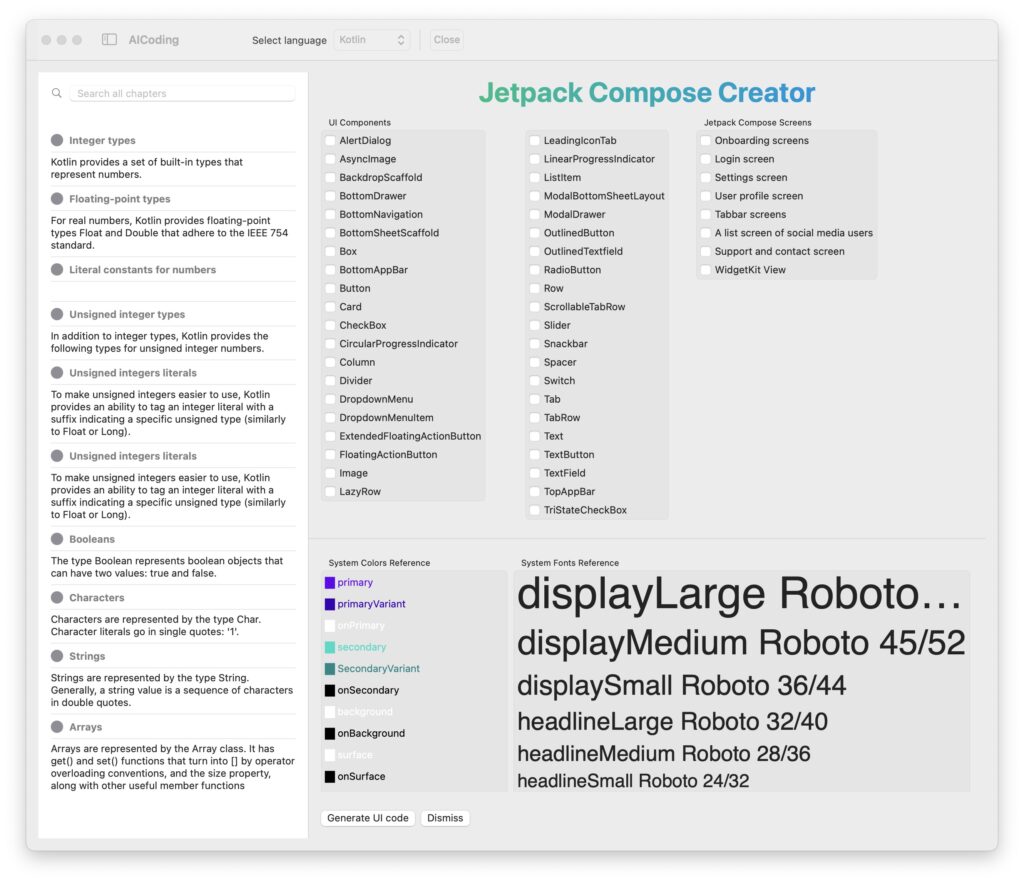
Task: Enable the ModalDrawer checkbox
Action: pos(535,214)
